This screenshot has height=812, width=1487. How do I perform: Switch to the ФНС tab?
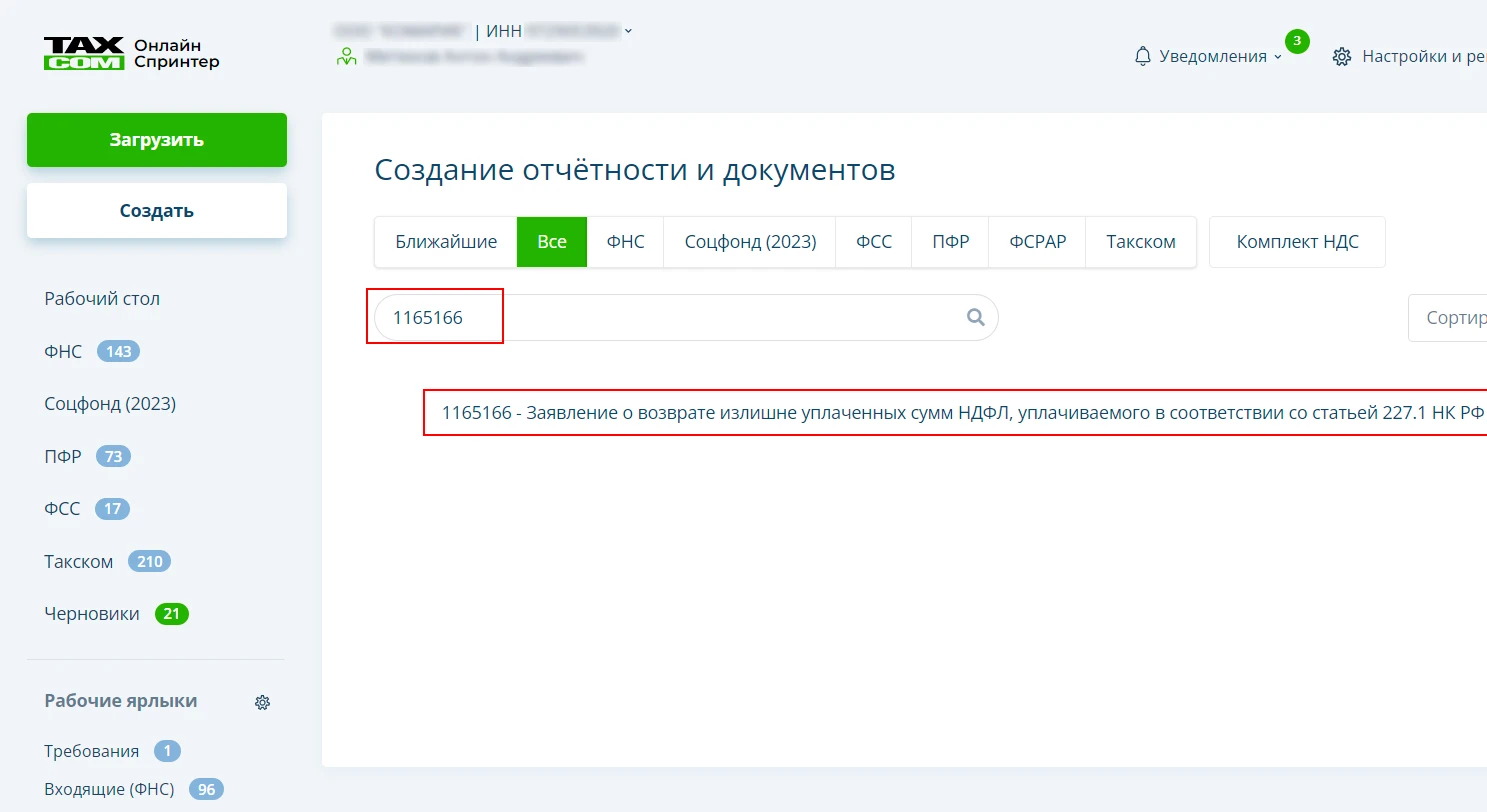tap(625, 242)
